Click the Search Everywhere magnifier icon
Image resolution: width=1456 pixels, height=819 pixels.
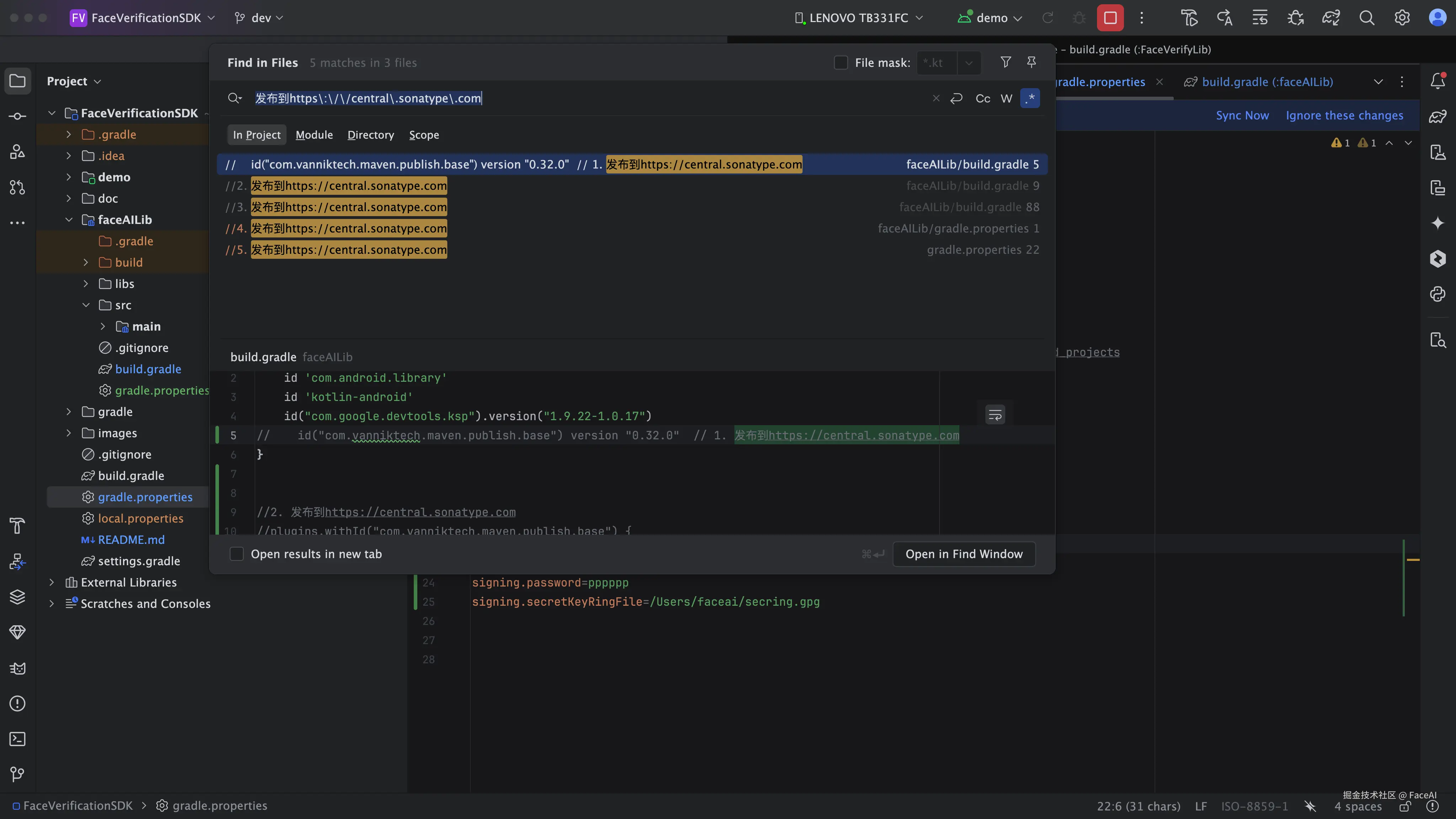(1367, 18)
